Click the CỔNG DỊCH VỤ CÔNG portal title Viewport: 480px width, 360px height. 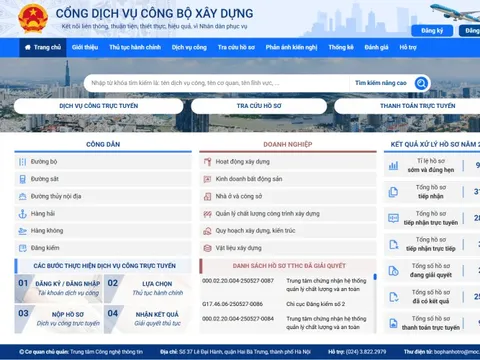(154, 13)
